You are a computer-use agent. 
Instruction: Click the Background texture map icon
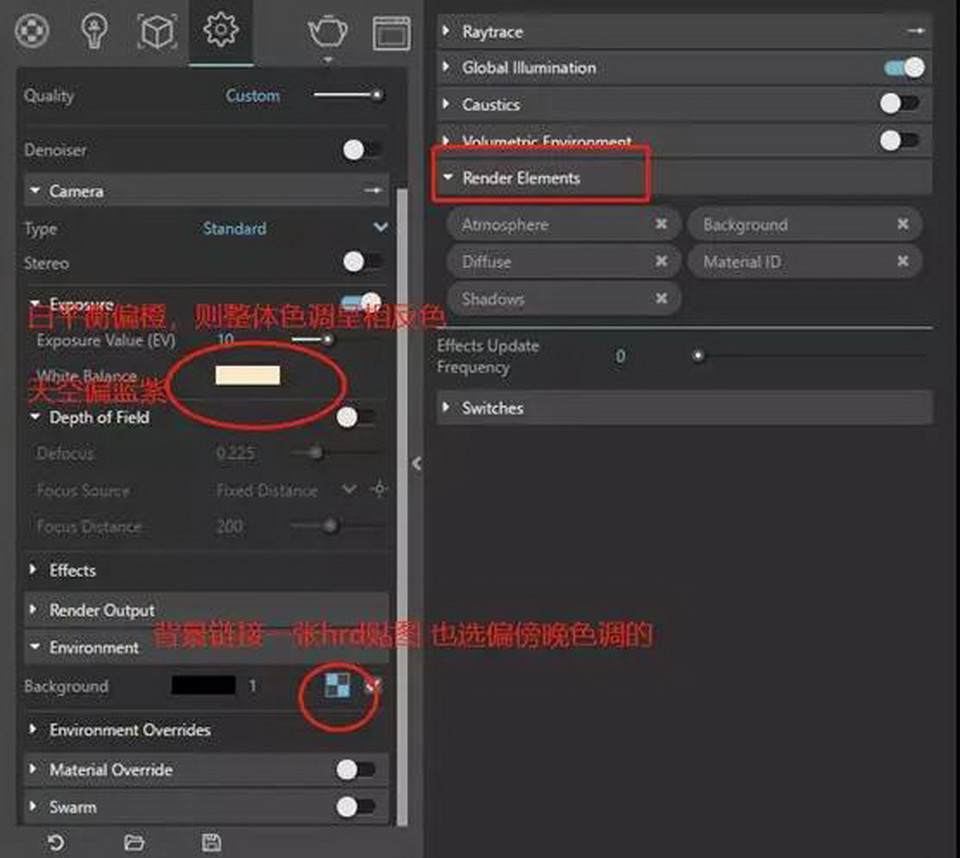coord(338,687)
